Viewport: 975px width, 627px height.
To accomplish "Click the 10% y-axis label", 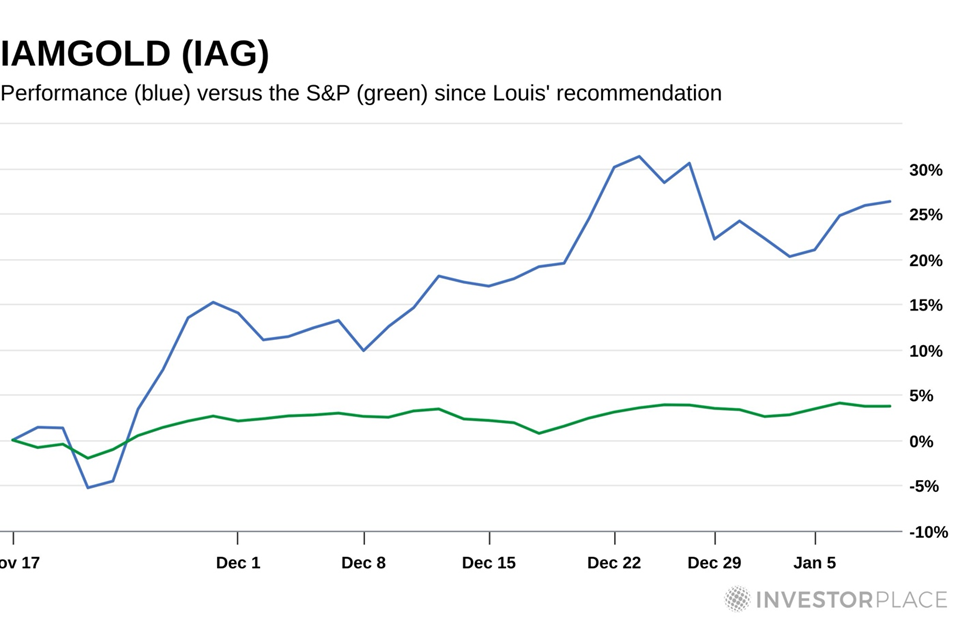I will coord(925,351).
